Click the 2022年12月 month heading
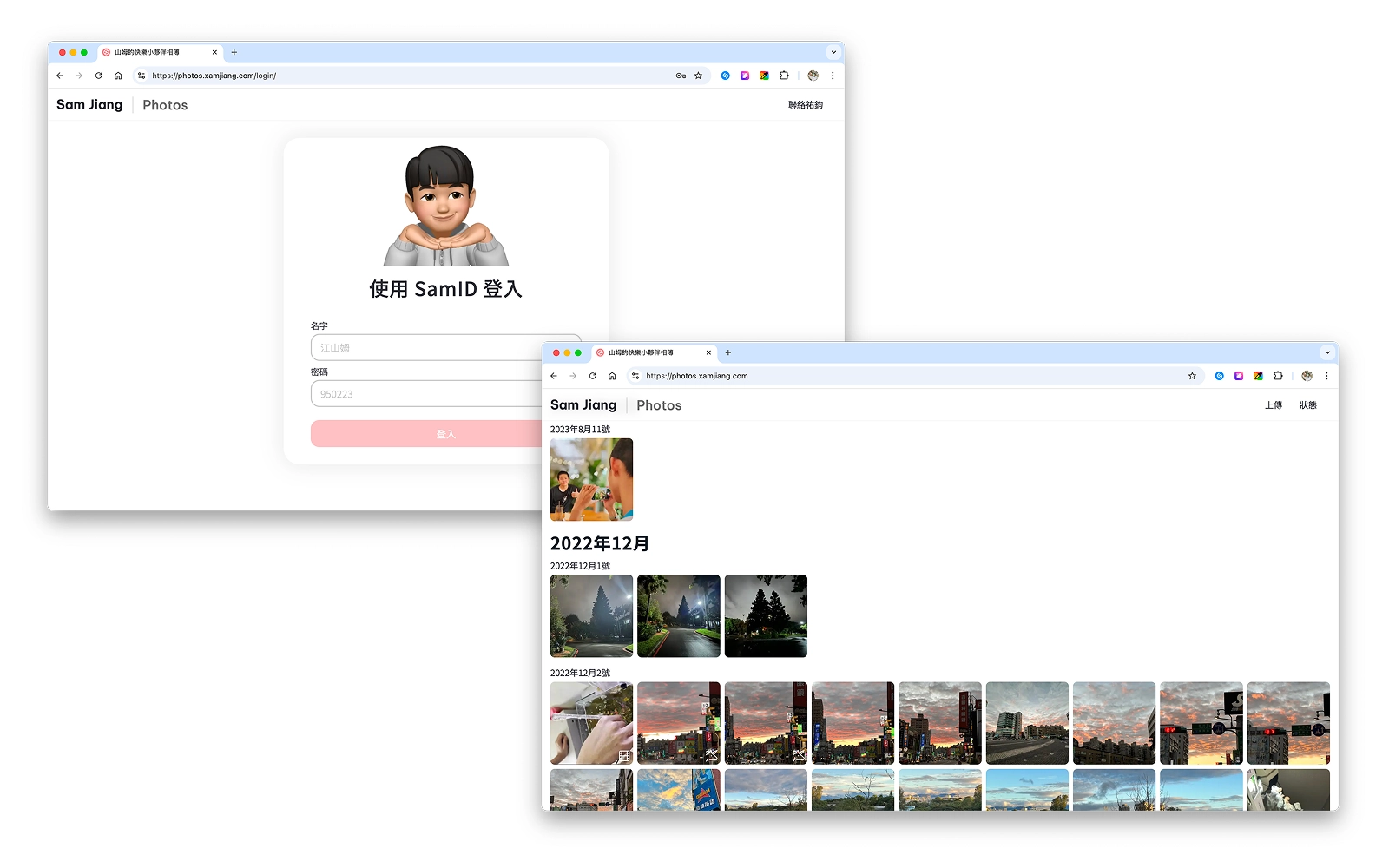This screenshot has height=868, width=1389. pos(600,543)
